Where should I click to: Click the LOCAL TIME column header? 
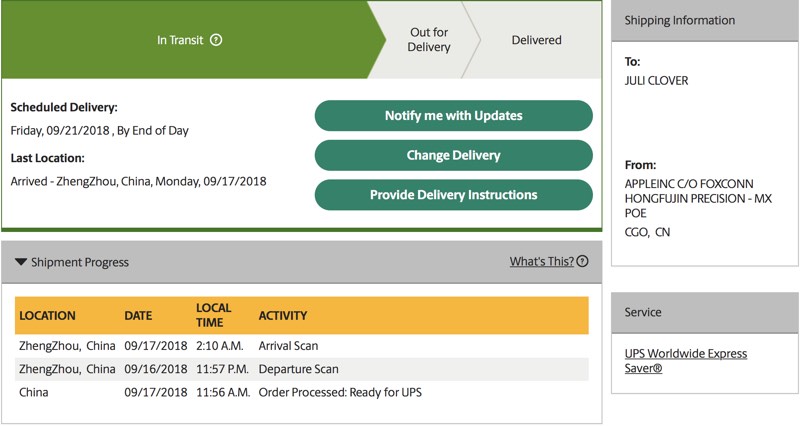(x=214, y=315)
